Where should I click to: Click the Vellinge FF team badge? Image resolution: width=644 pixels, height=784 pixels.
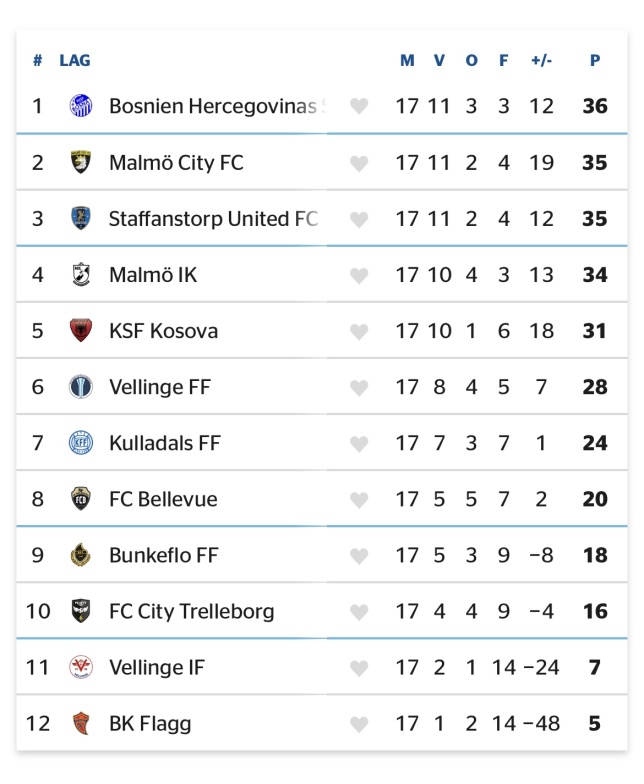(x=81, y=386)
